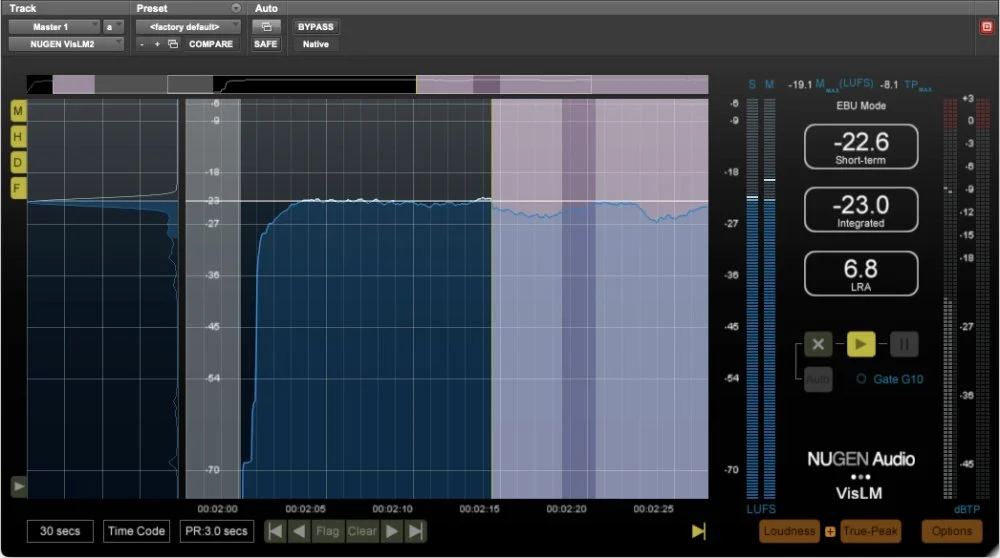
Task: Click the yellow follow-latest arrow icon
Action: (x=698, y=531)
